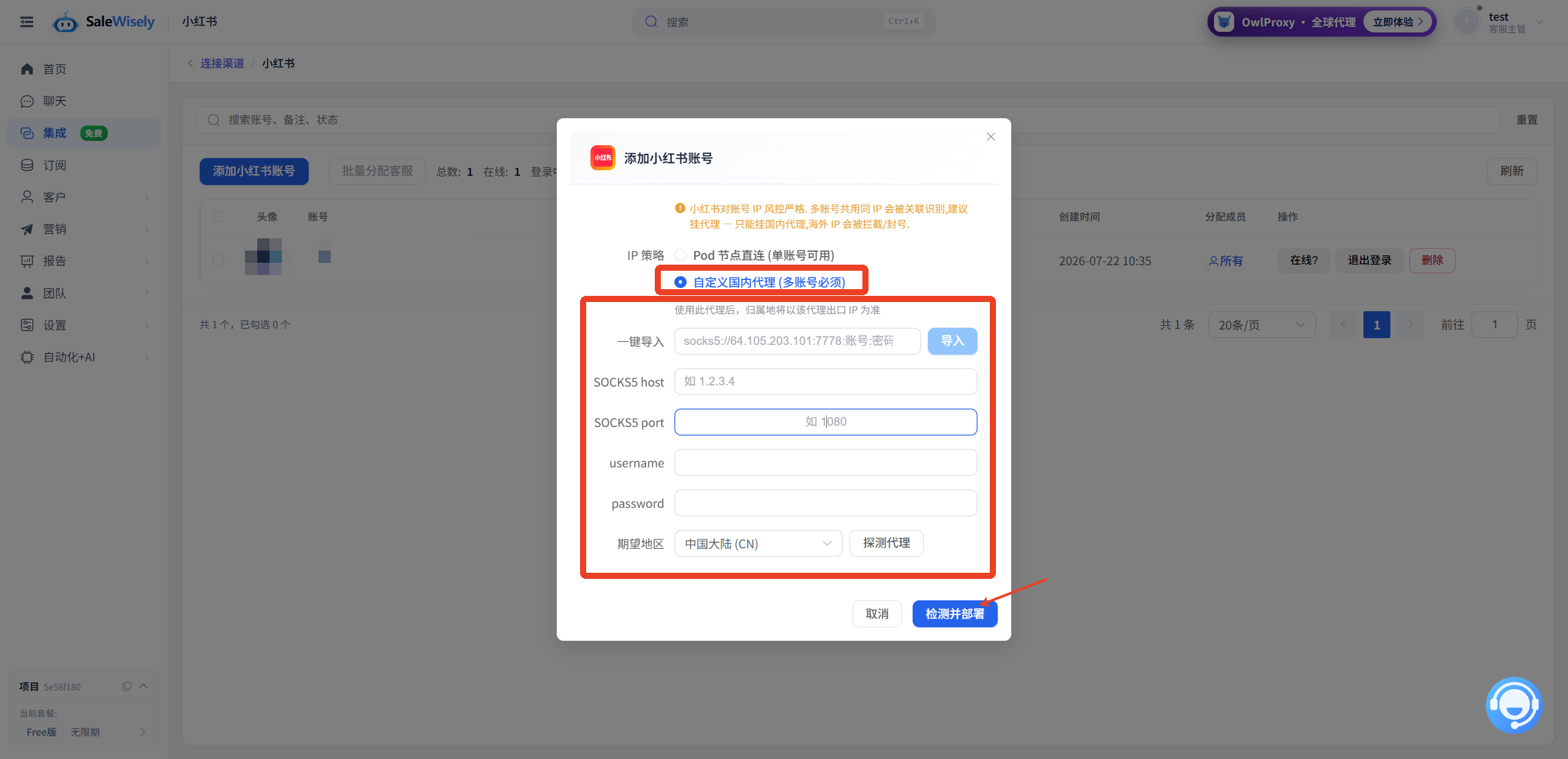Viewport: 1568px width, 759px height.
Task: Expand the 营销 submenu chevron
Action: pyautogui.click(x=148, y=229)
